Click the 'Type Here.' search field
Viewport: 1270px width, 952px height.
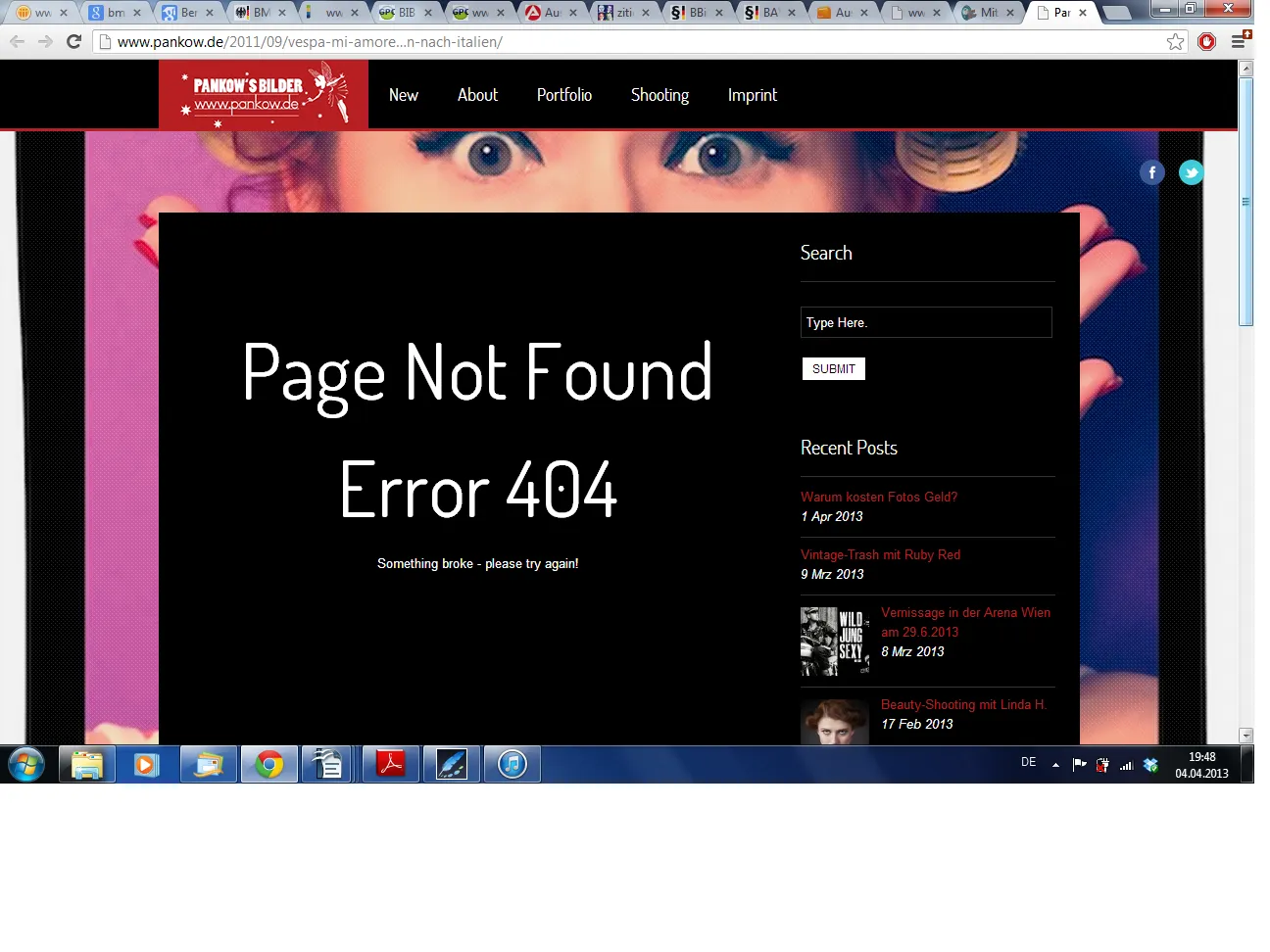pyautogui.click(x=925, y=322)
